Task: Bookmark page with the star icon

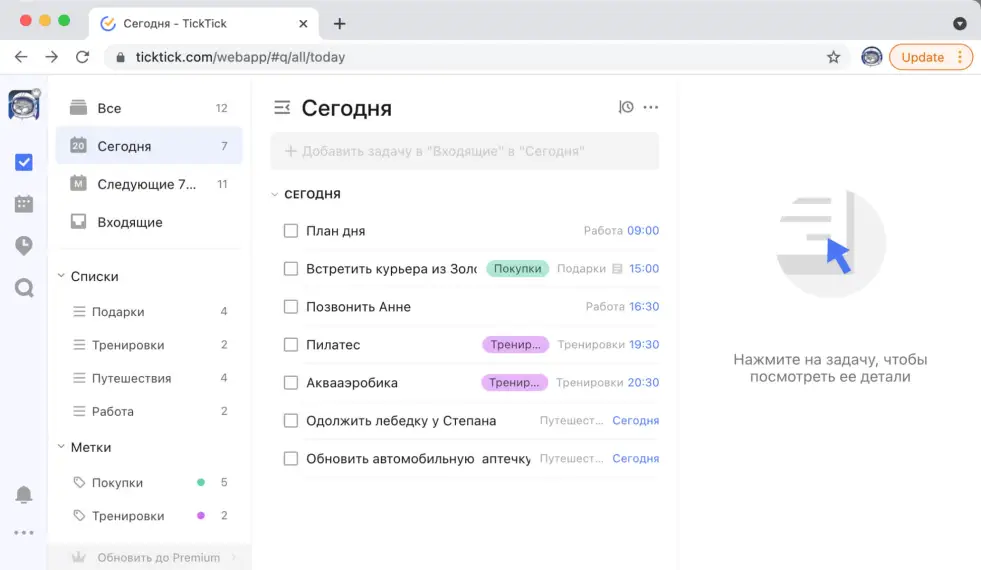Action: pos(833,57)
